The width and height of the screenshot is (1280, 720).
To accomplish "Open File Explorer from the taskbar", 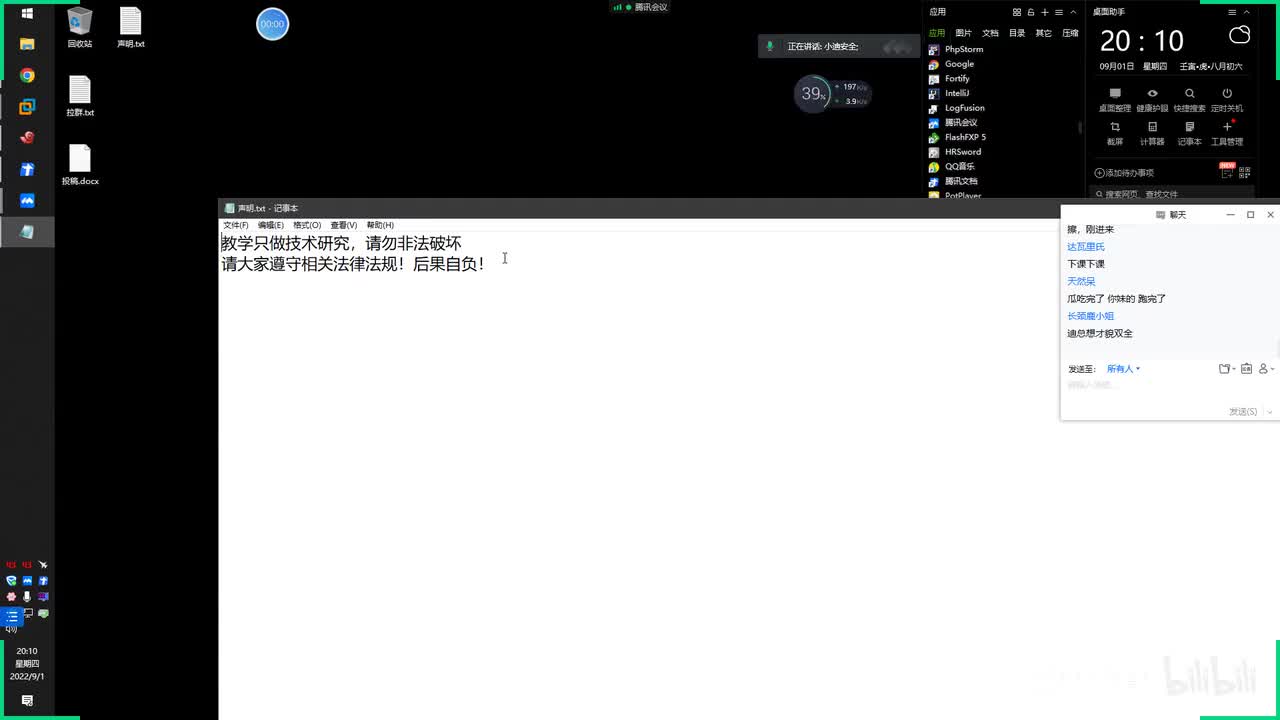I will (x=27, y=44).
